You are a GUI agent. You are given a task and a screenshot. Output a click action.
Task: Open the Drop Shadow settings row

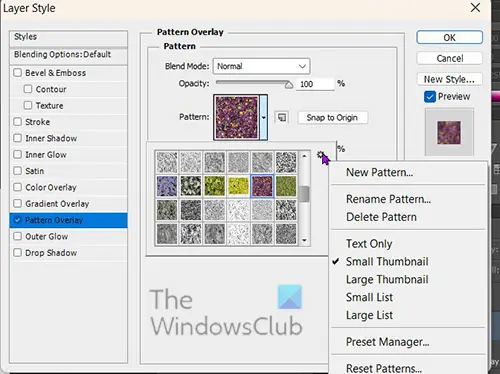[68, 253]
